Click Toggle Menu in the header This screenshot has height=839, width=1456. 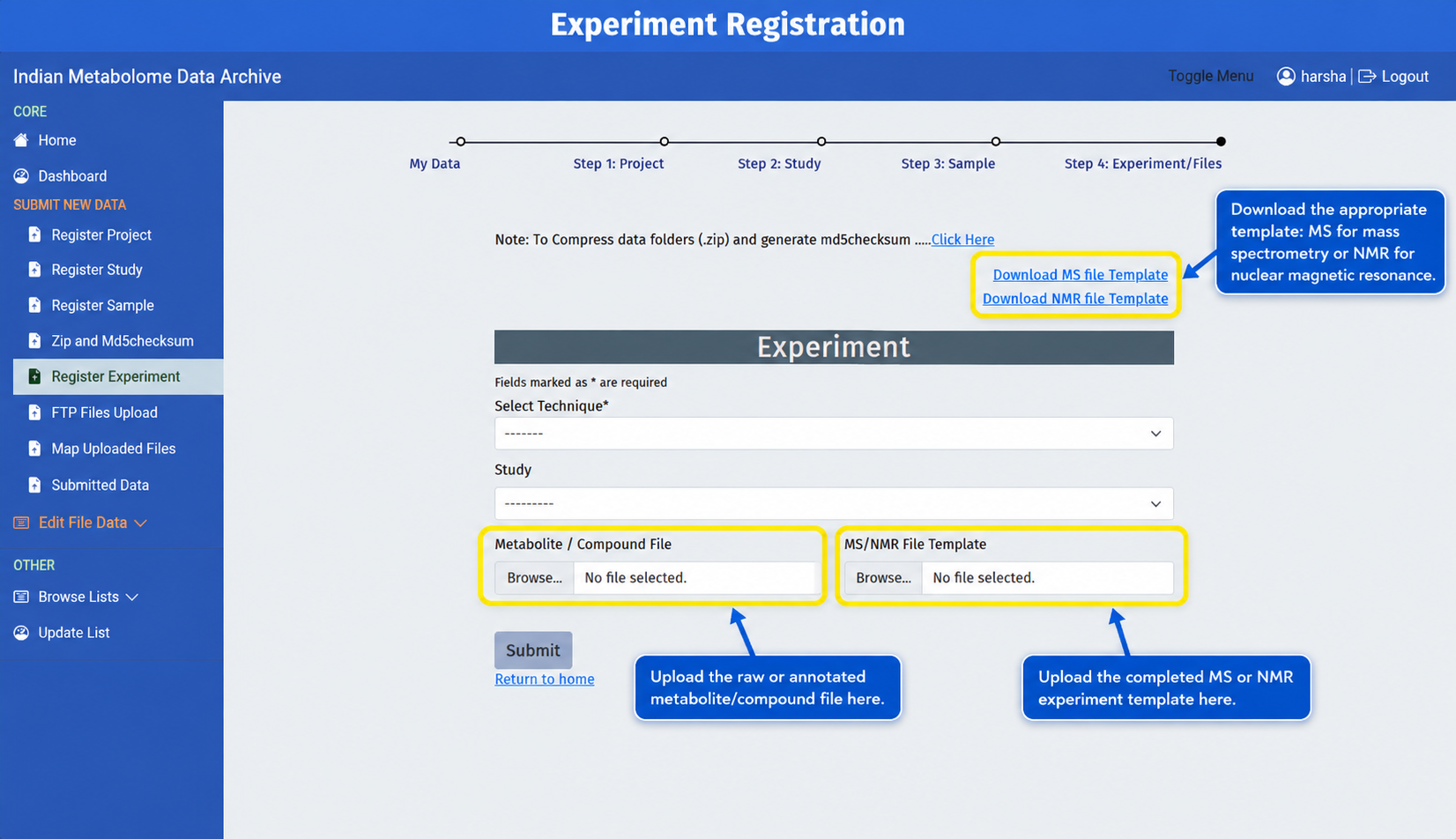[1210, 76]
